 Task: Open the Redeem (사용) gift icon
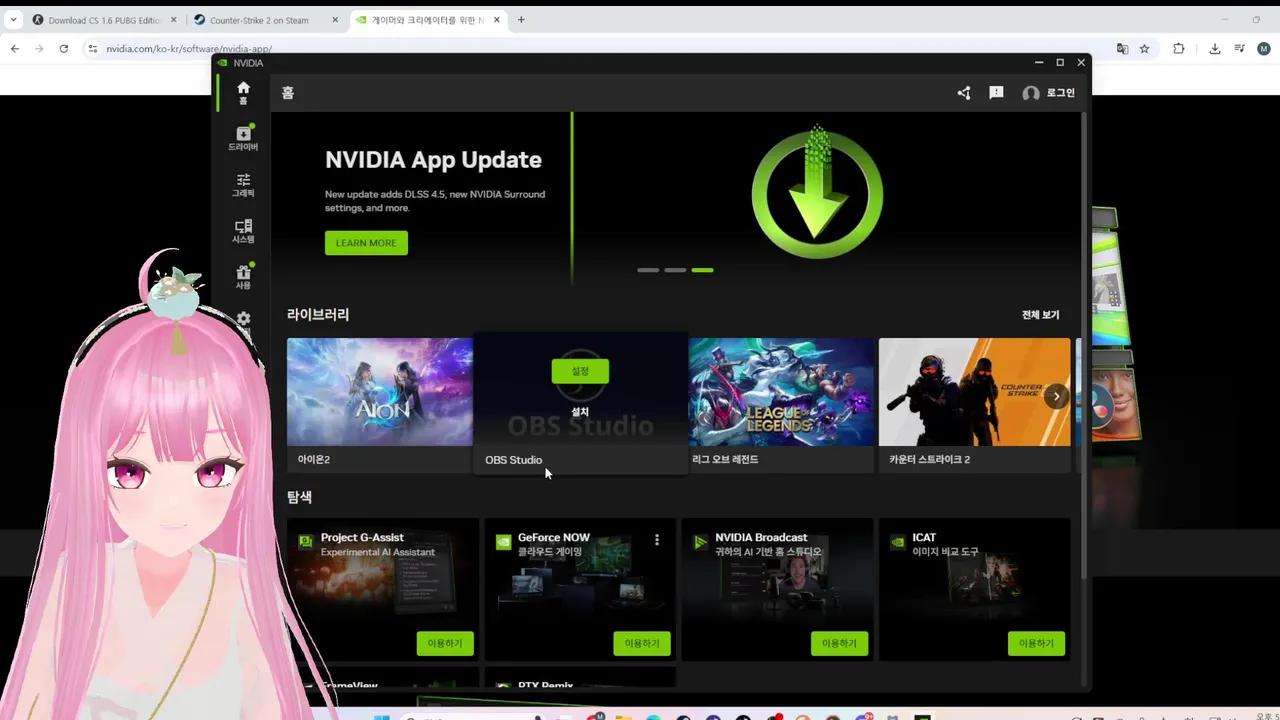point(243,277)
